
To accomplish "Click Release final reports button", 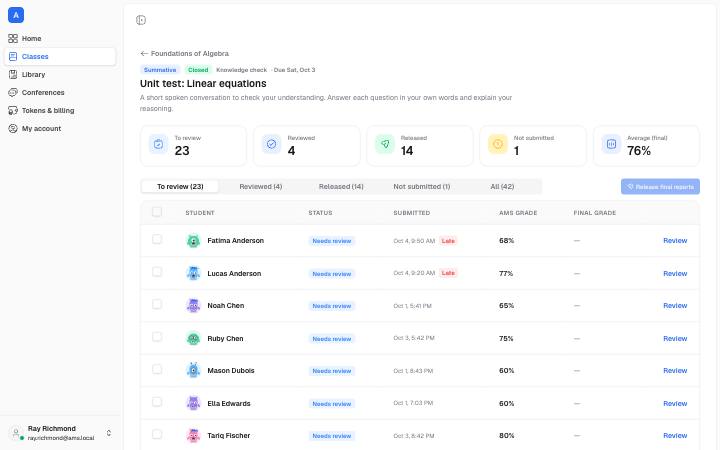I will coord(660,187).
